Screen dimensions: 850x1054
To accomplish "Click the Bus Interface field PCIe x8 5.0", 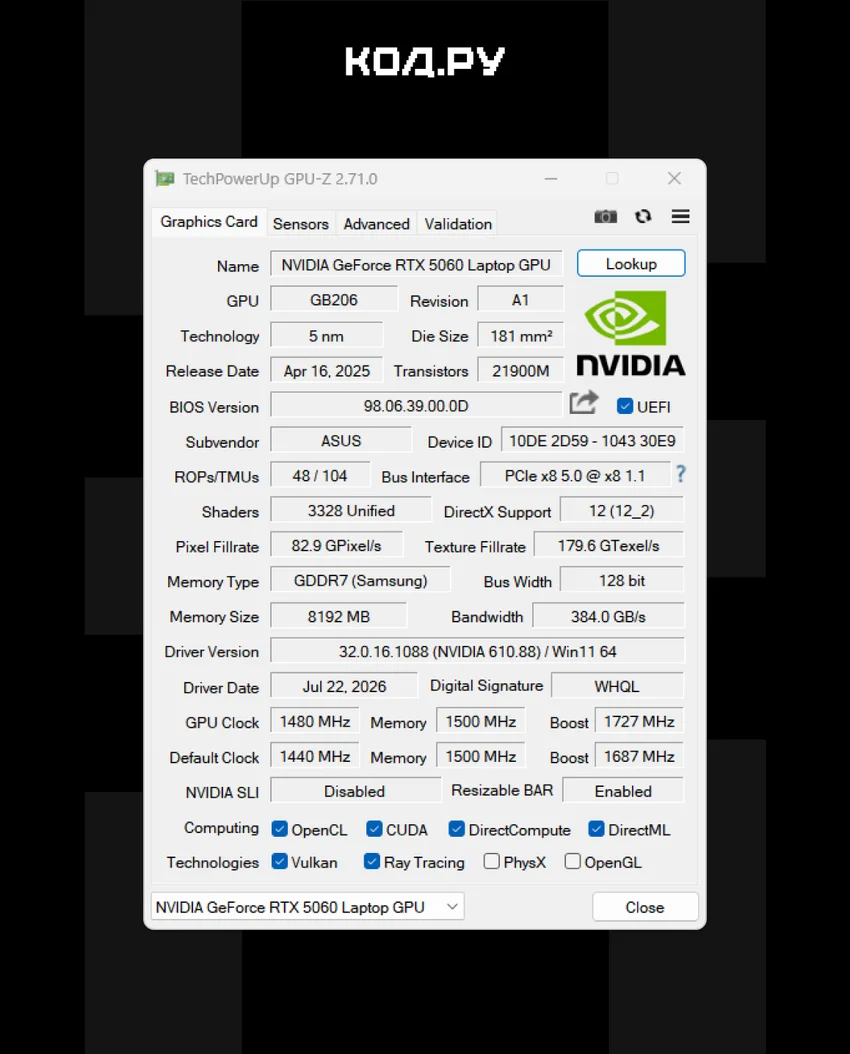I will [575, 476].
